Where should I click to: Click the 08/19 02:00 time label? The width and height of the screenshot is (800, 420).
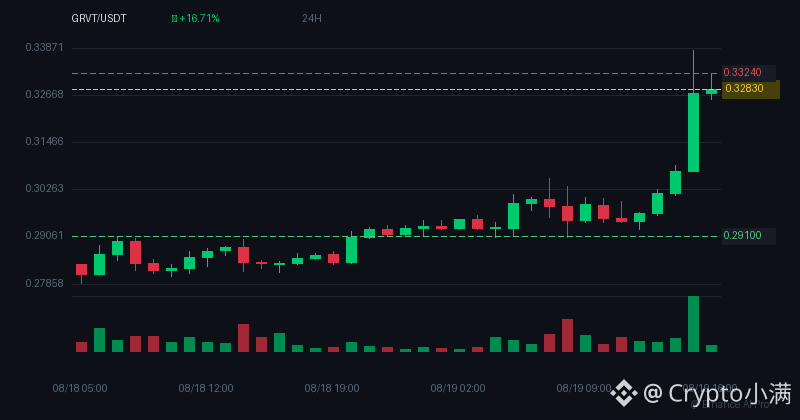click(x=458, y=388)
